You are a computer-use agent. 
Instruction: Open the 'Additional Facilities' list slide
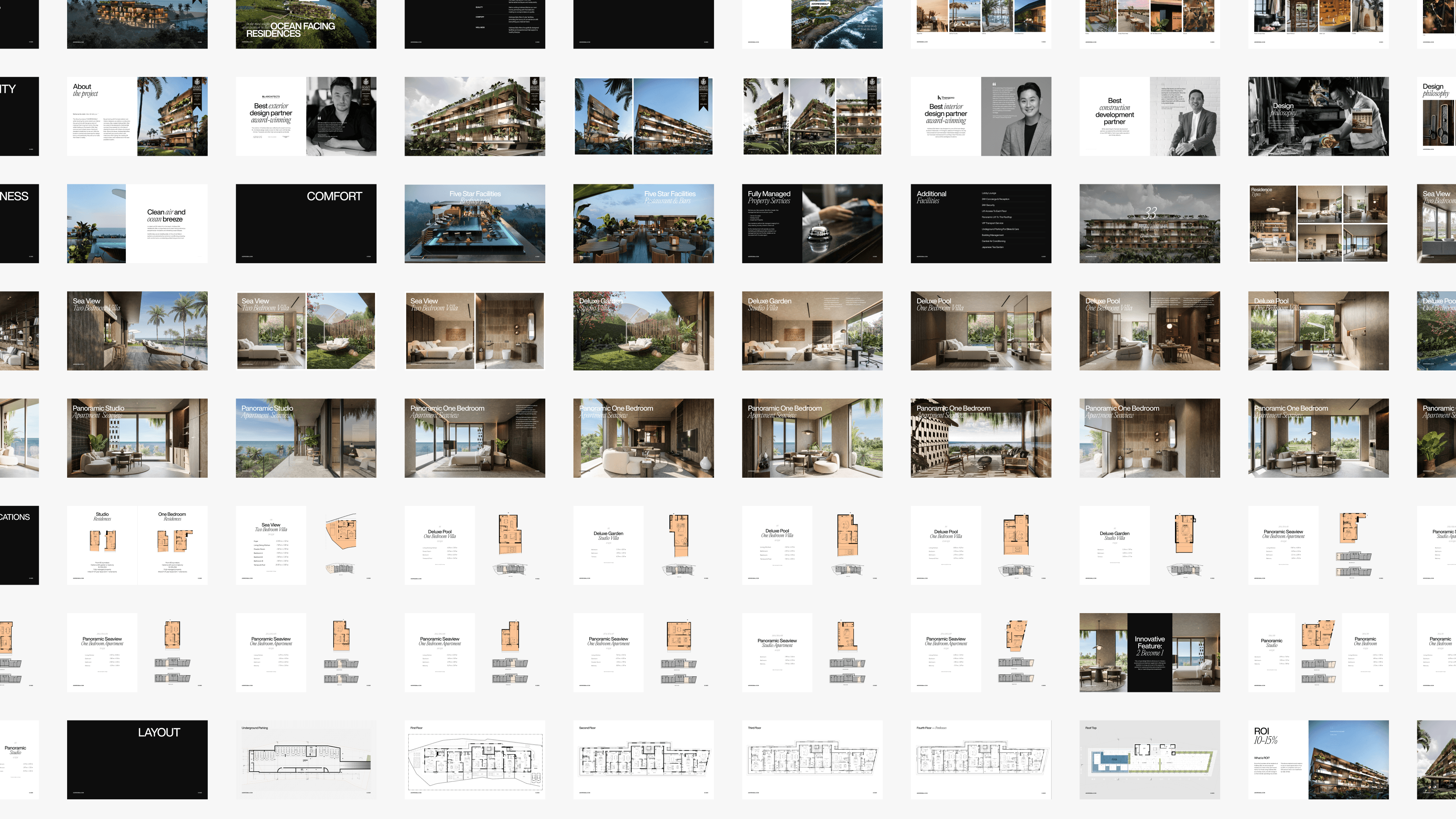[981, 223]
